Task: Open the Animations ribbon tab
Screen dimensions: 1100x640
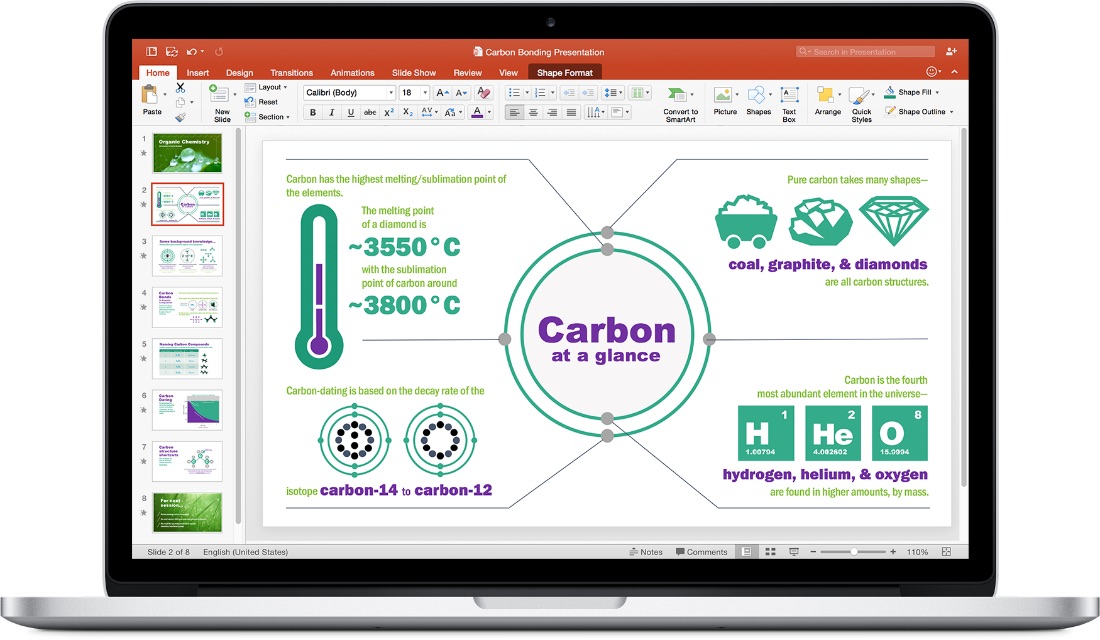Action: (x=352, y=72)
